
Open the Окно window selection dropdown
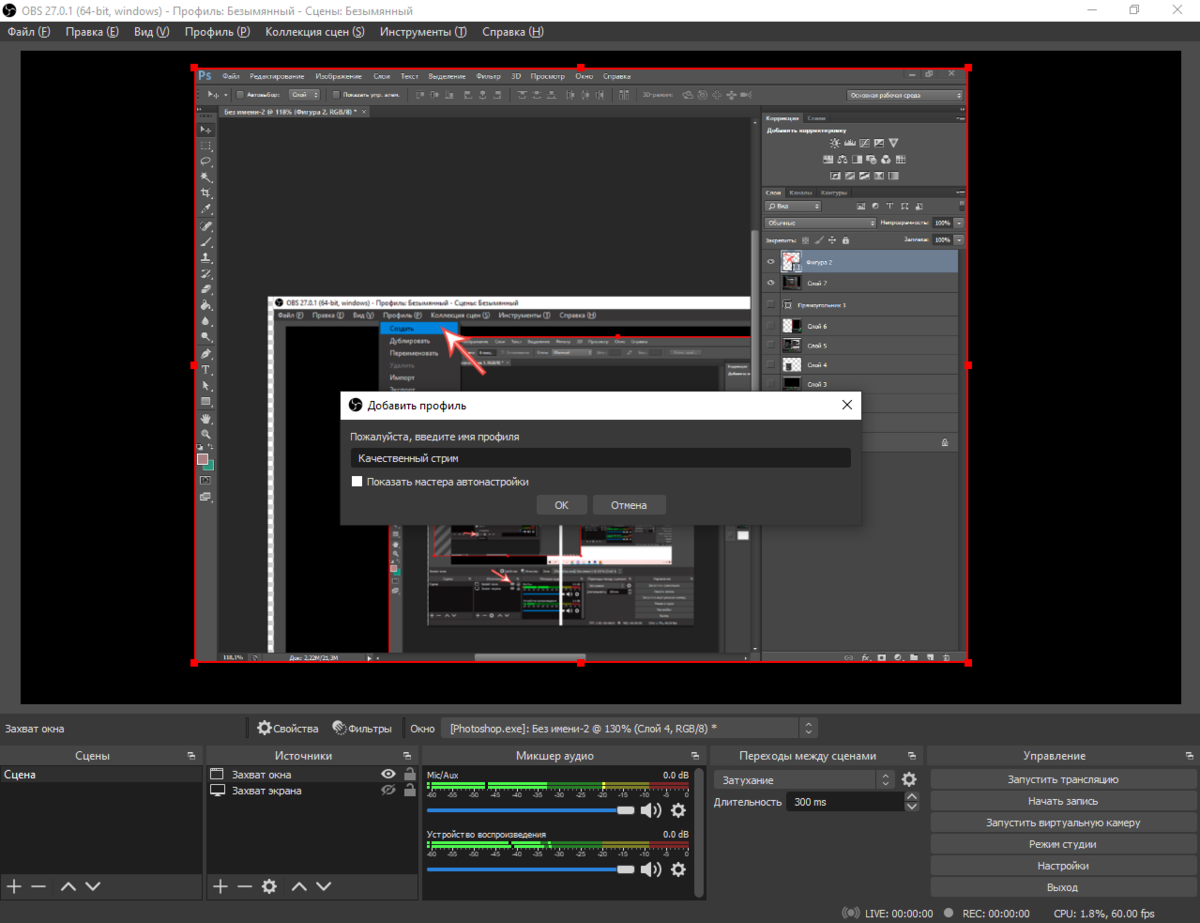coord(628,728)
